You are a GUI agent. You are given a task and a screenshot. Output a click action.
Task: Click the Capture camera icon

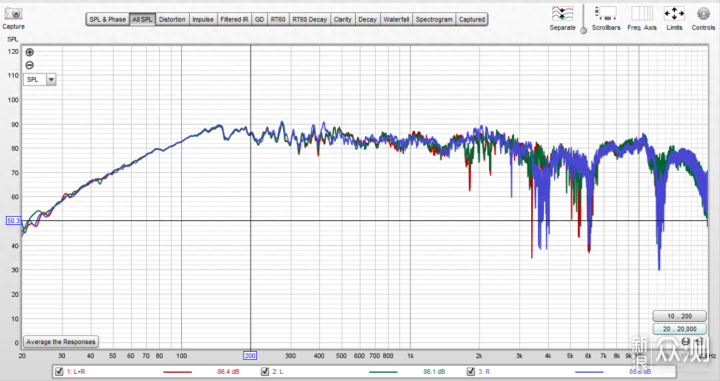(13, 13)
